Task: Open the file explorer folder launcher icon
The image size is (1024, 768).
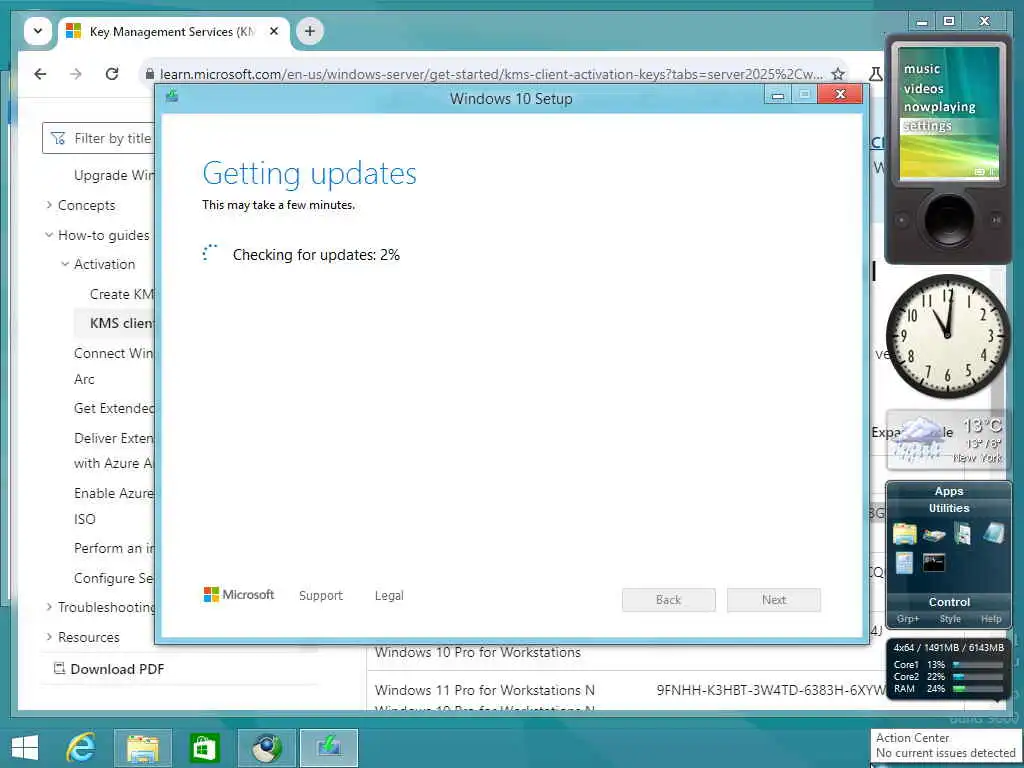Action: [x=904, y=534]
